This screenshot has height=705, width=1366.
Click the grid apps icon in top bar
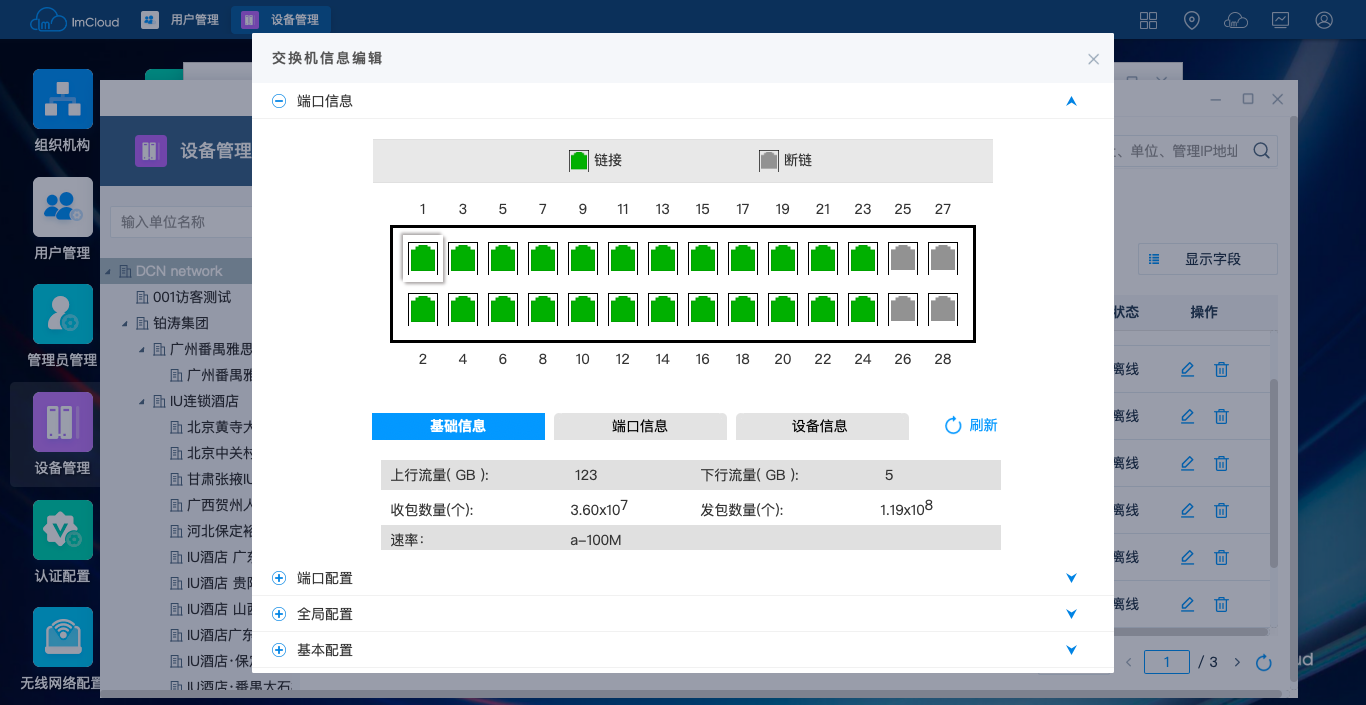(x=1148, y=20)
